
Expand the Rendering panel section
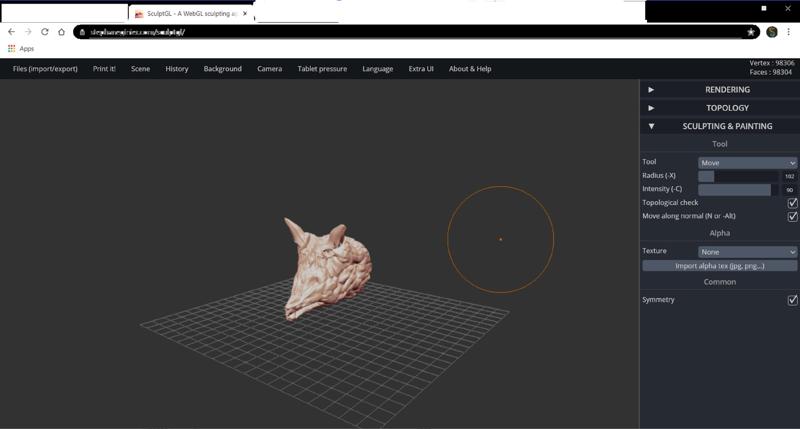tap(719, 89)
